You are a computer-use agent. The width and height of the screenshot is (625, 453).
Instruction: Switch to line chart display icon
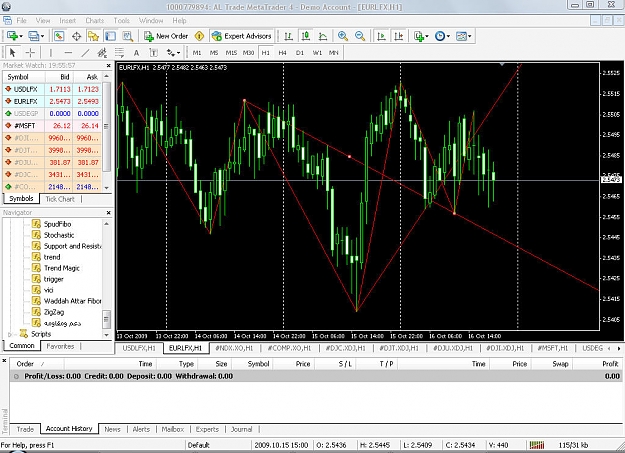coord(323,36)
